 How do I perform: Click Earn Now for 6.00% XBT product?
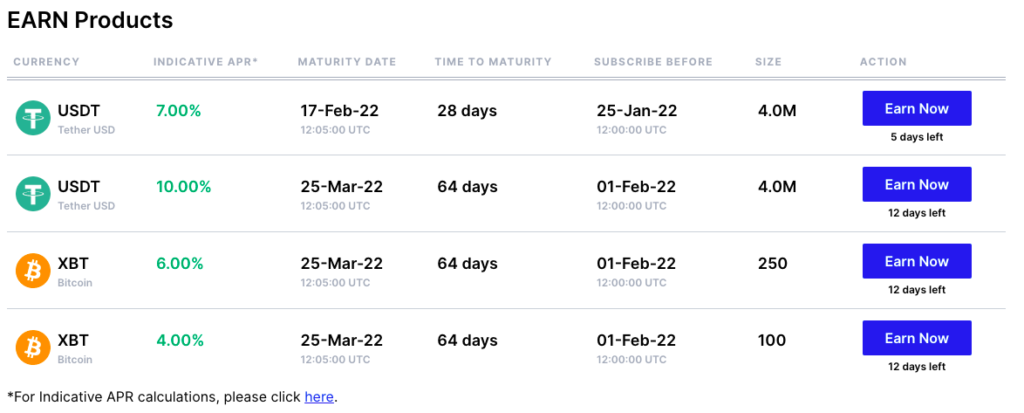click(x=917, y=261)
